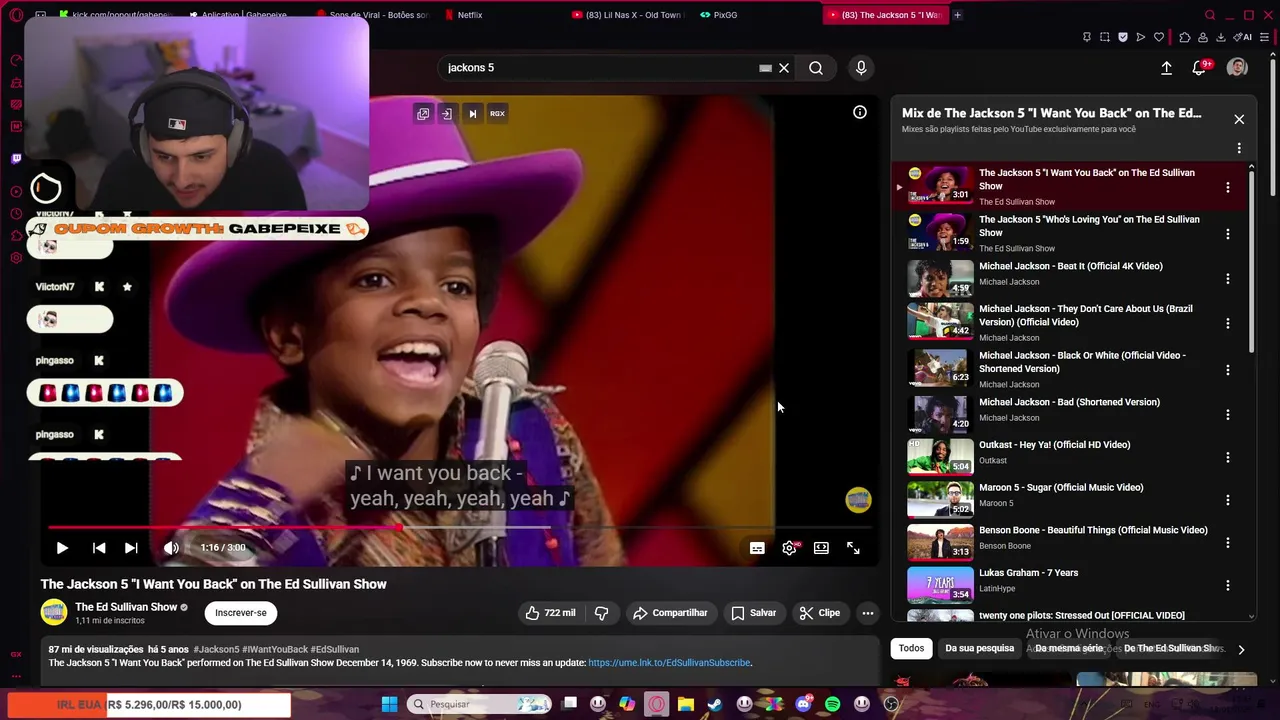Viewport: 1280px width, 720px height.
Task: Select the 'Da mesma série' filter chip
Action: 1069,648
